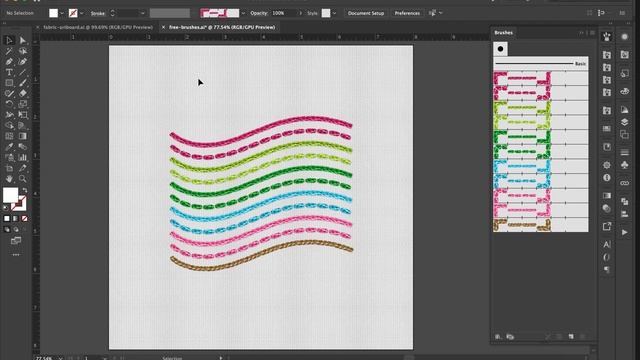640x360 pixels.
Task: Click the Opacity 100% field
Action: tap(284, 13)
